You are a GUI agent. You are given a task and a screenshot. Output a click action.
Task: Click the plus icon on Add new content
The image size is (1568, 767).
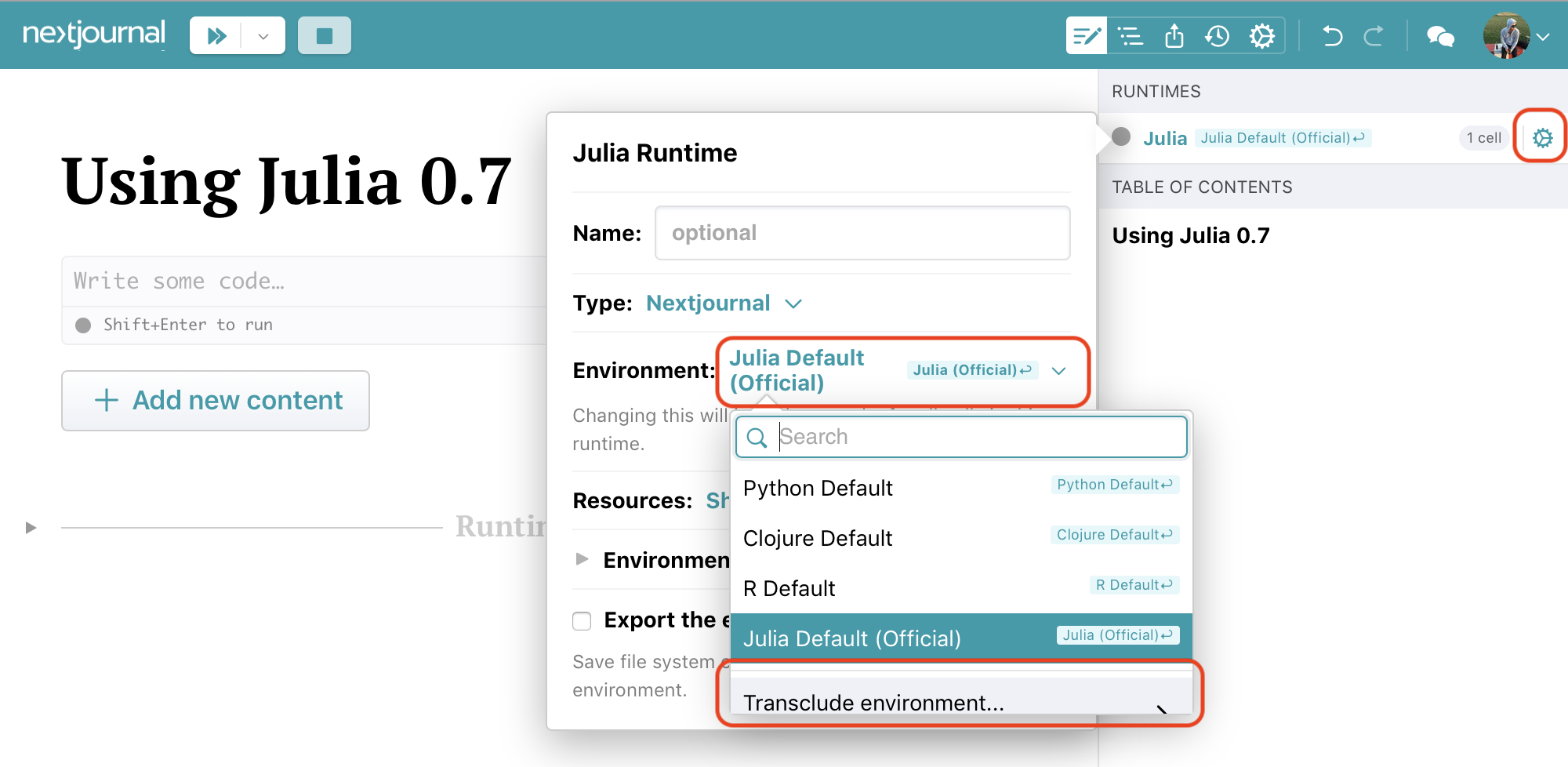pos(107,401)
